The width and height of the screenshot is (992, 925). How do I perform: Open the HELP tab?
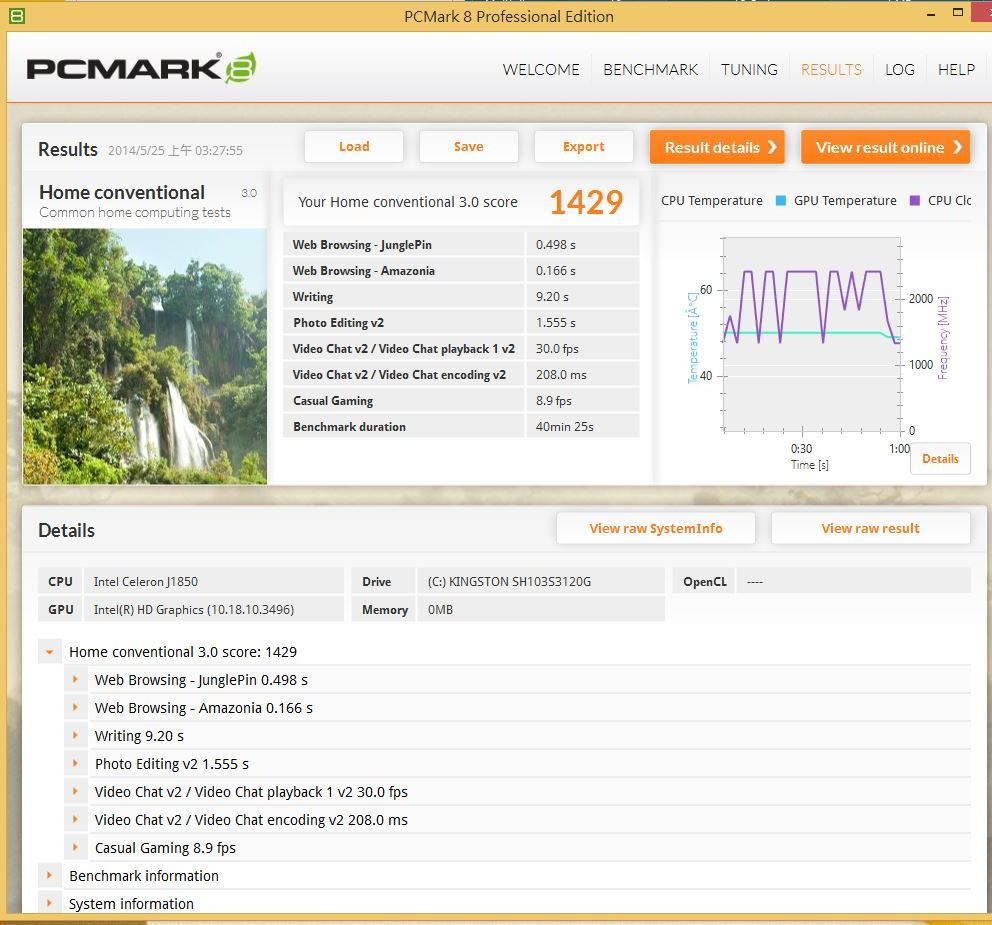click(956, 70)
